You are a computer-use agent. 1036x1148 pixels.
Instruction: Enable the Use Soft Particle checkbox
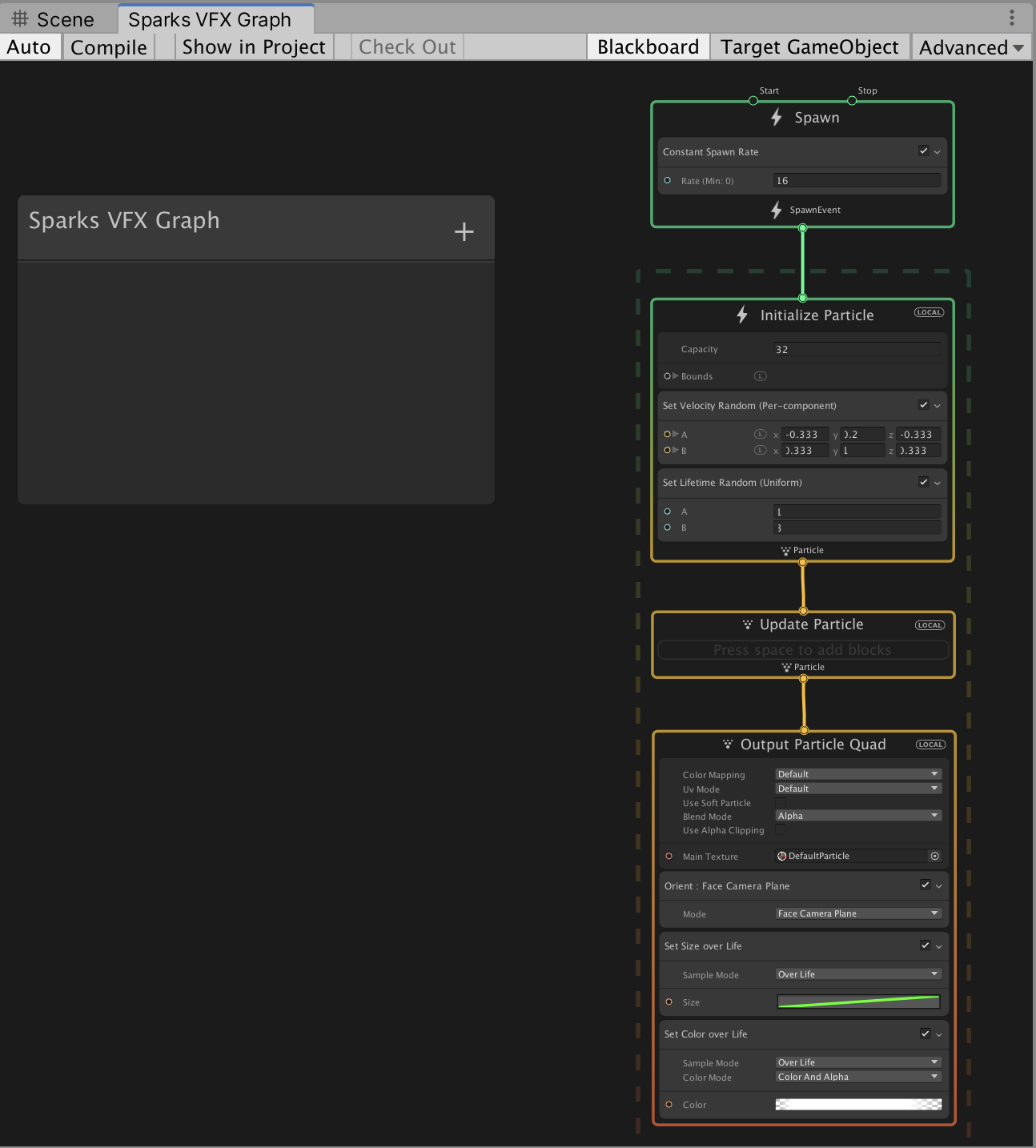point(781,803)
